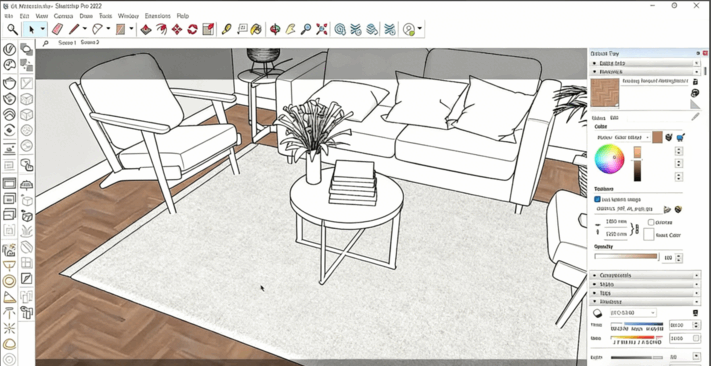
Task: Collapse the Entity Info panel
Action: pyautogui.click(x=646, y=63)
